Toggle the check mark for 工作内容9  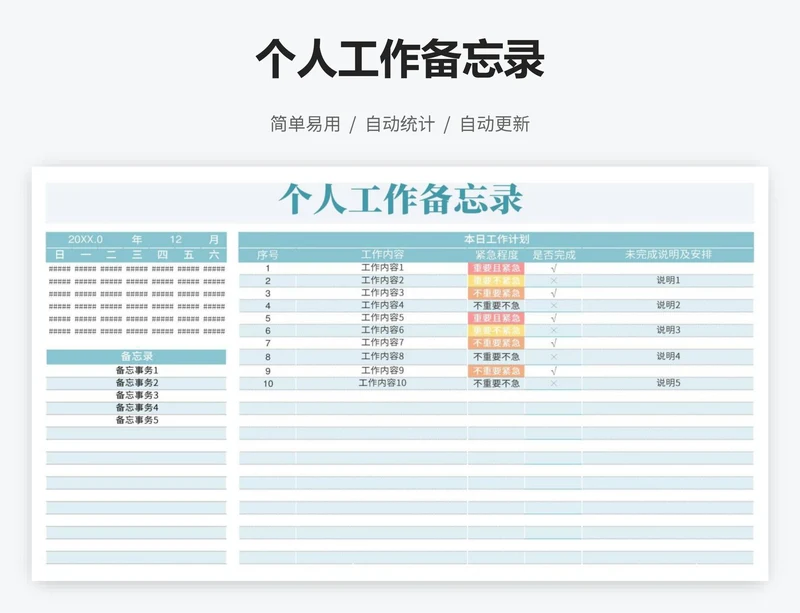coord(554,371)
